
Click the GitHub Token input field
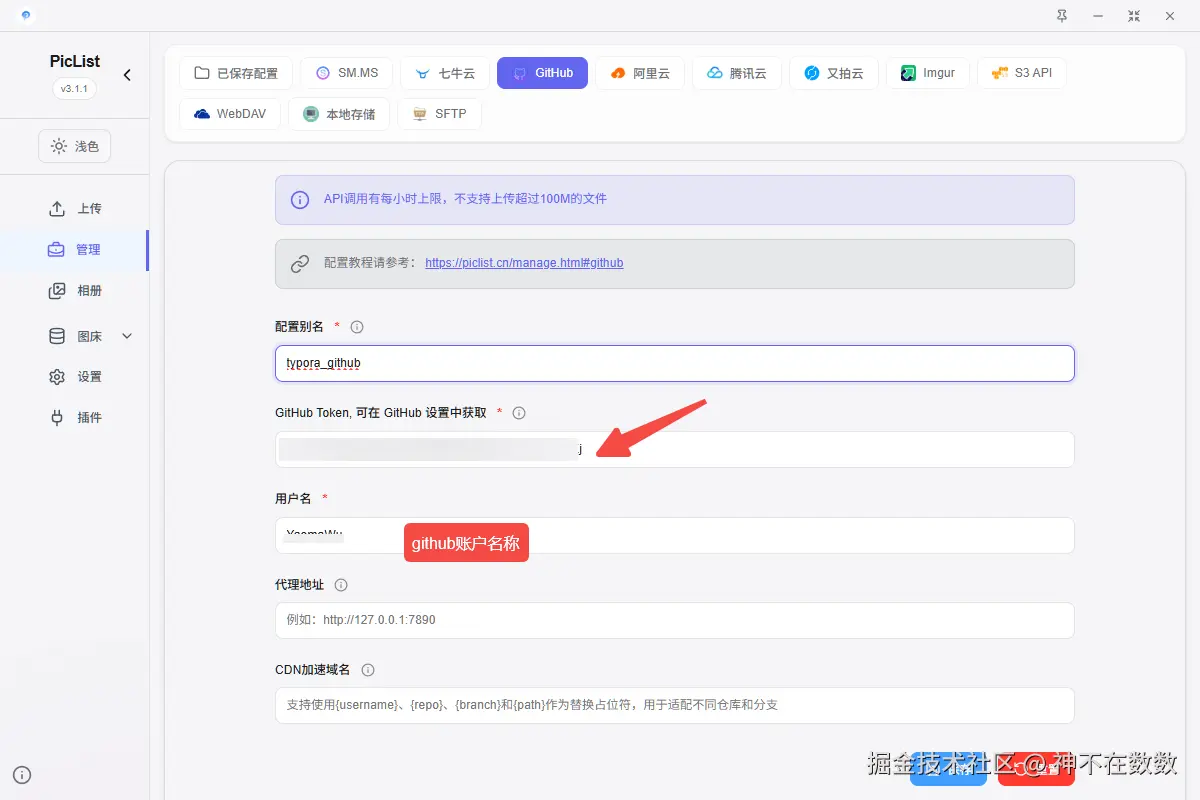675,449
